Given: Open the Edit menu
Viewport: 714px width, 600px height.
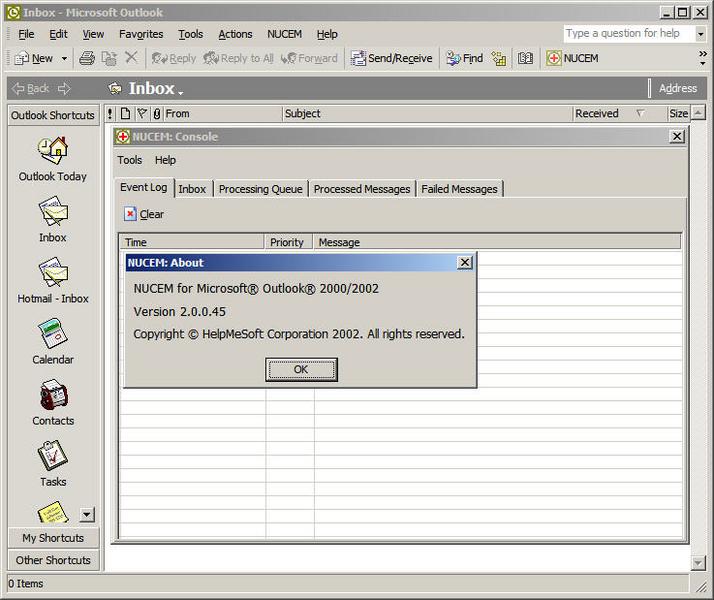Looking at the screenshot, I should coord(58,34).
